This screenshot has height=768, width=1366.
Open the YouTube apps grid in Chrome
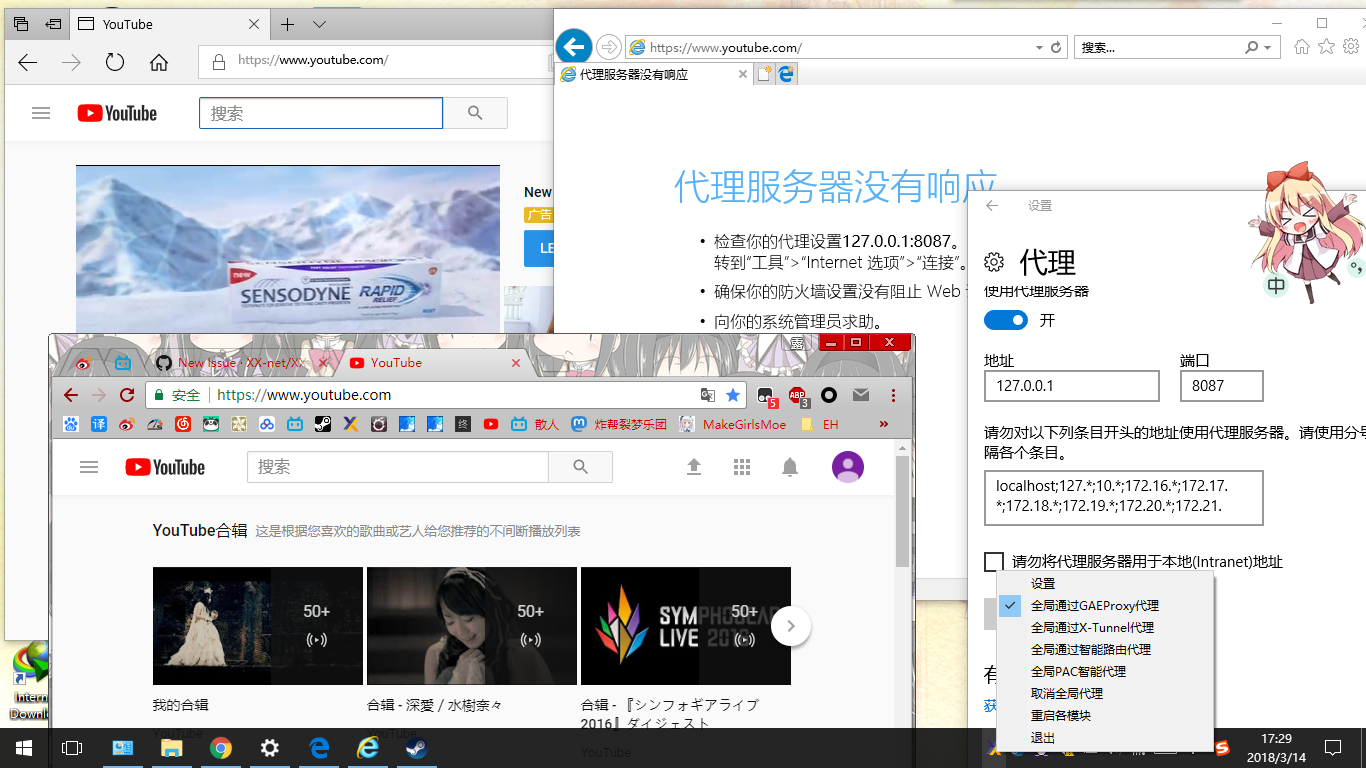coord(742,467)
